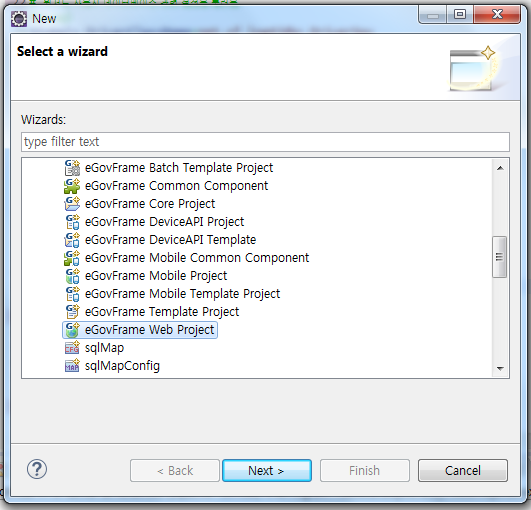Image resolution: width=531 pixels, height=510 pixels.
Task: Click the eGovFrame Mobile Common Component icon
Action: click(x=72, y=258)
